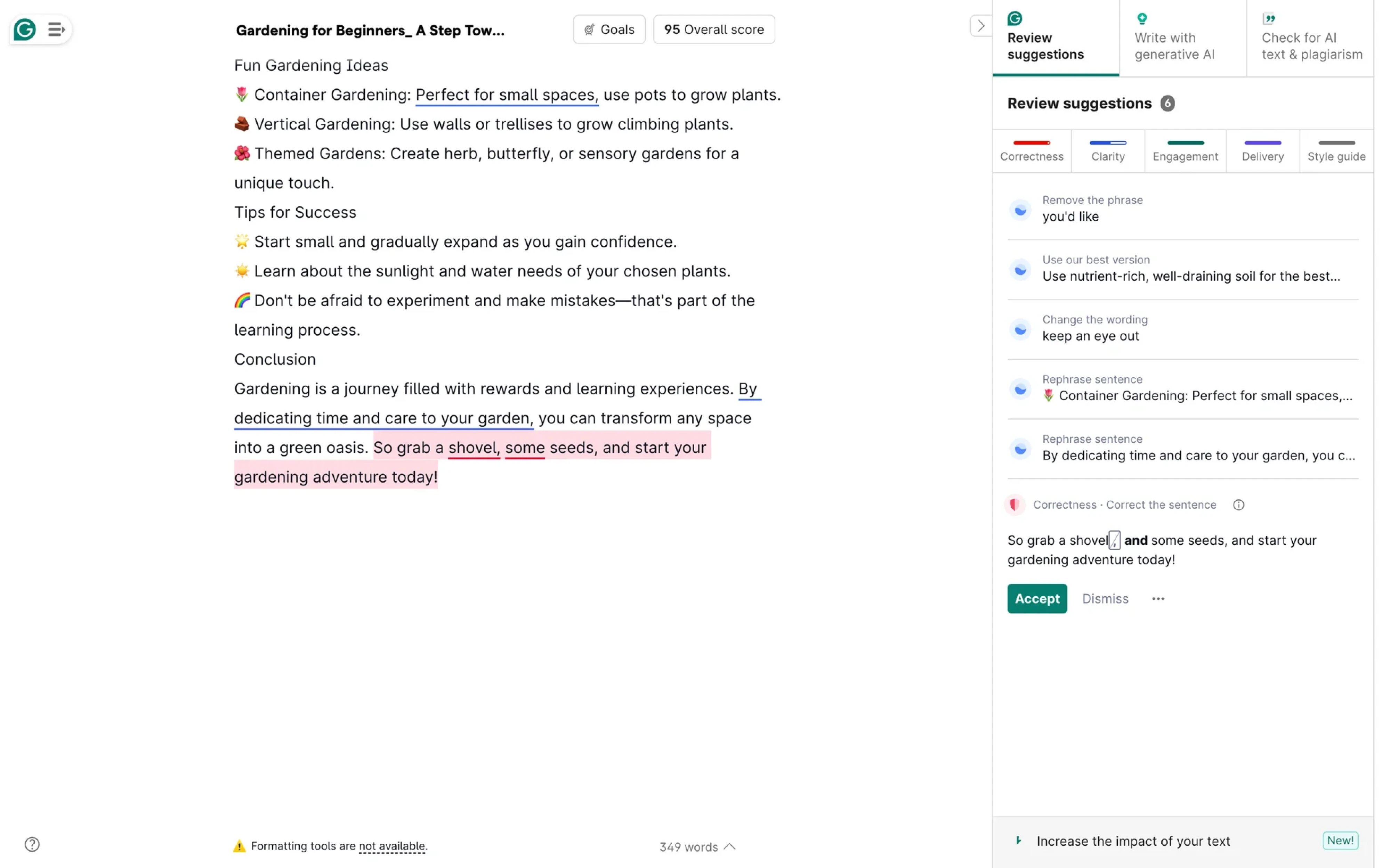Click the quote icon above Check for AI text
Screen dimensions: 1390x868
[x=1270, y=18]
